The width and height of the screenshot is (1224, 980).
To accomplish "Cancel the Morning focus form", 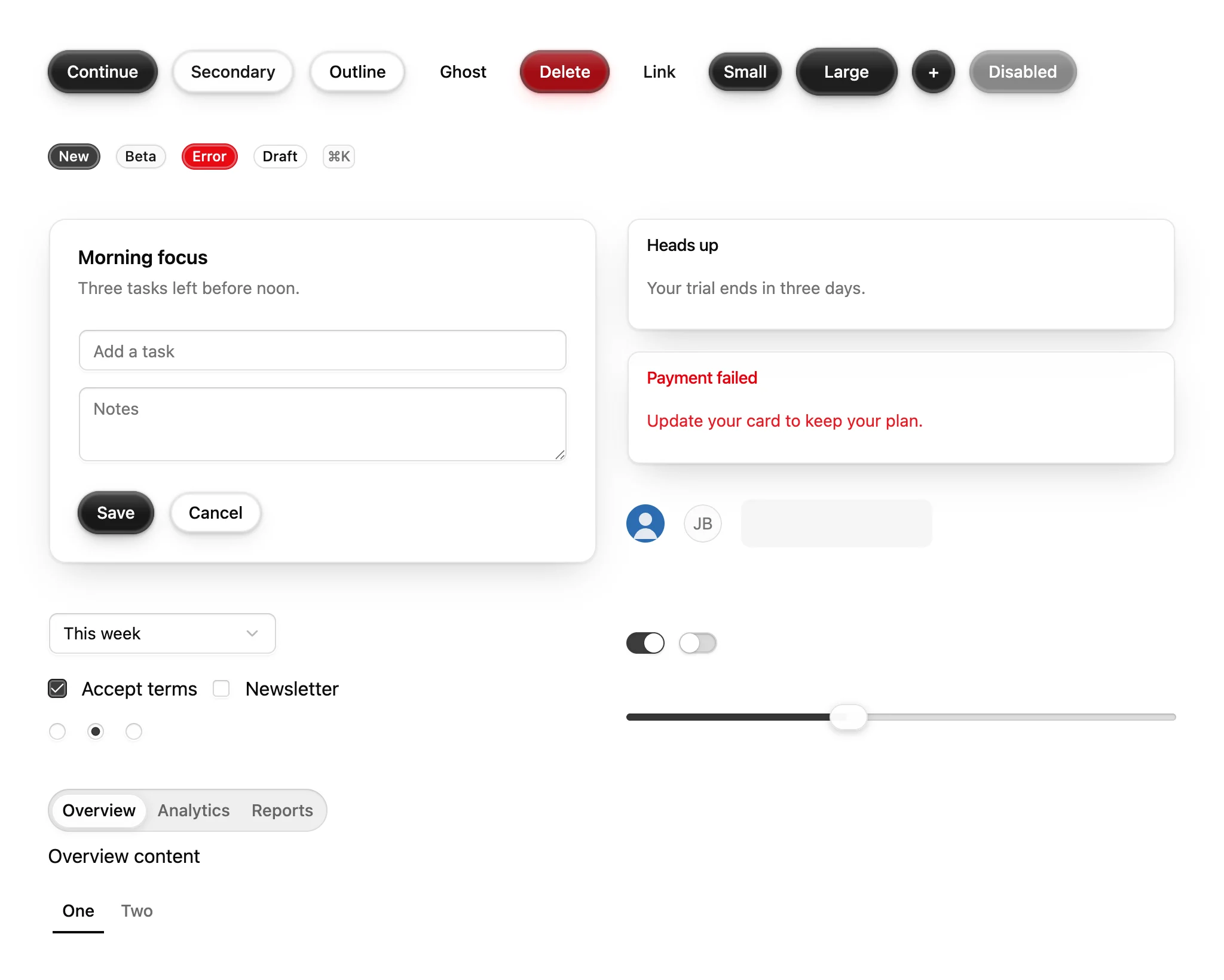I will point(216,513).
